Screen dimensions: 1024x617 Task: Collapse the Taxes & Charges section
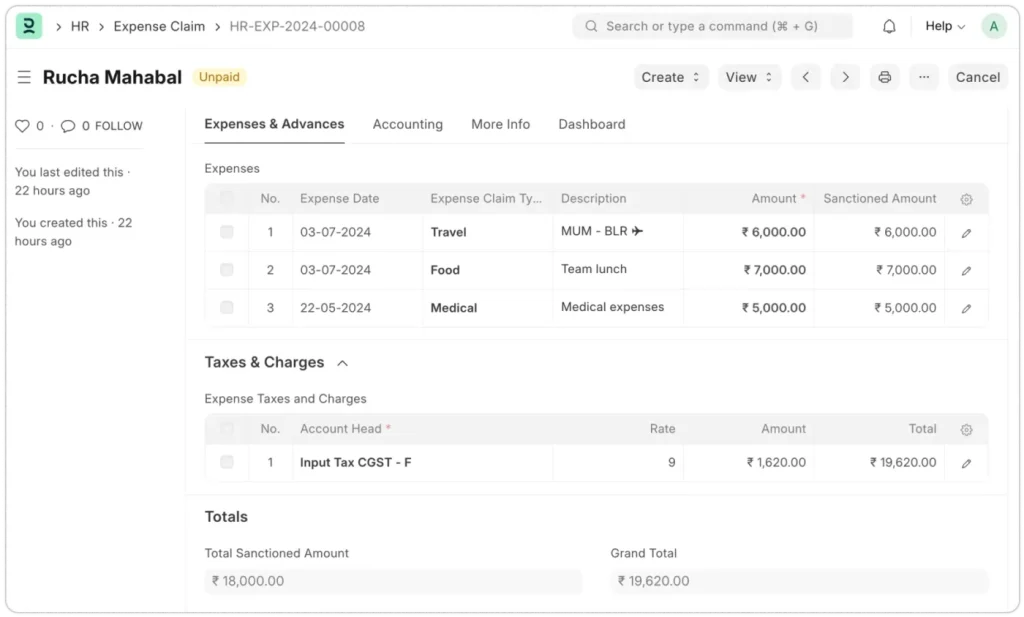(342, 363)
